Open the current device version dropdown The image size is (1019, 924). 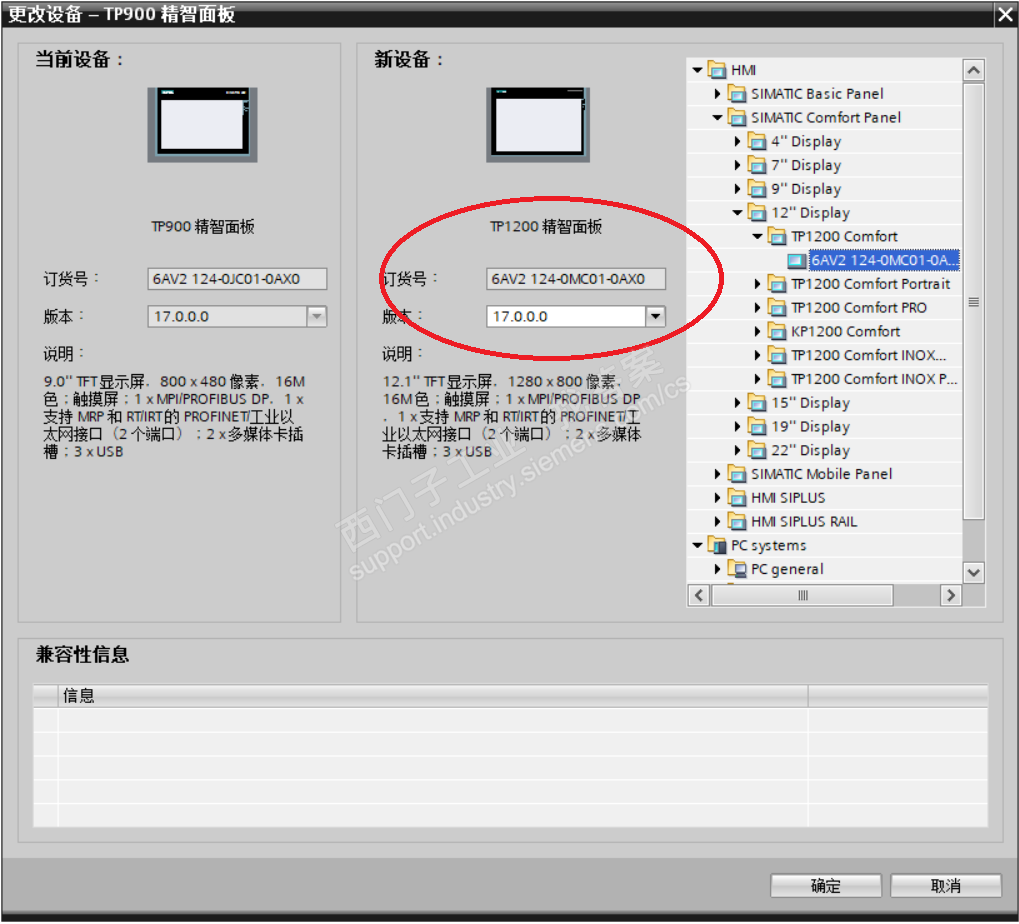[316, 316]
